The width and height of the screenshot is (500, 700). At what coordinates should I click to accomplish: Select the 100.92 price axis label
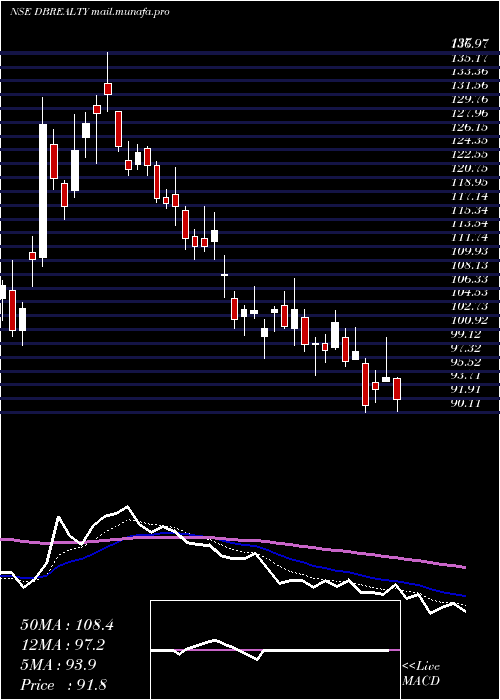tap(469, 321)
